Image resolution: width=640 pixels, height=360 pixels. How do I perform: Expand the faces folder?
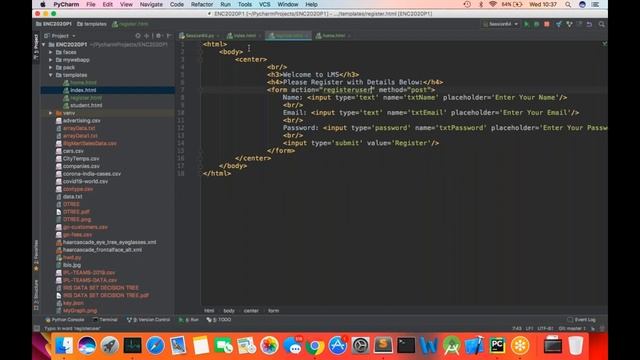[51, 52]
